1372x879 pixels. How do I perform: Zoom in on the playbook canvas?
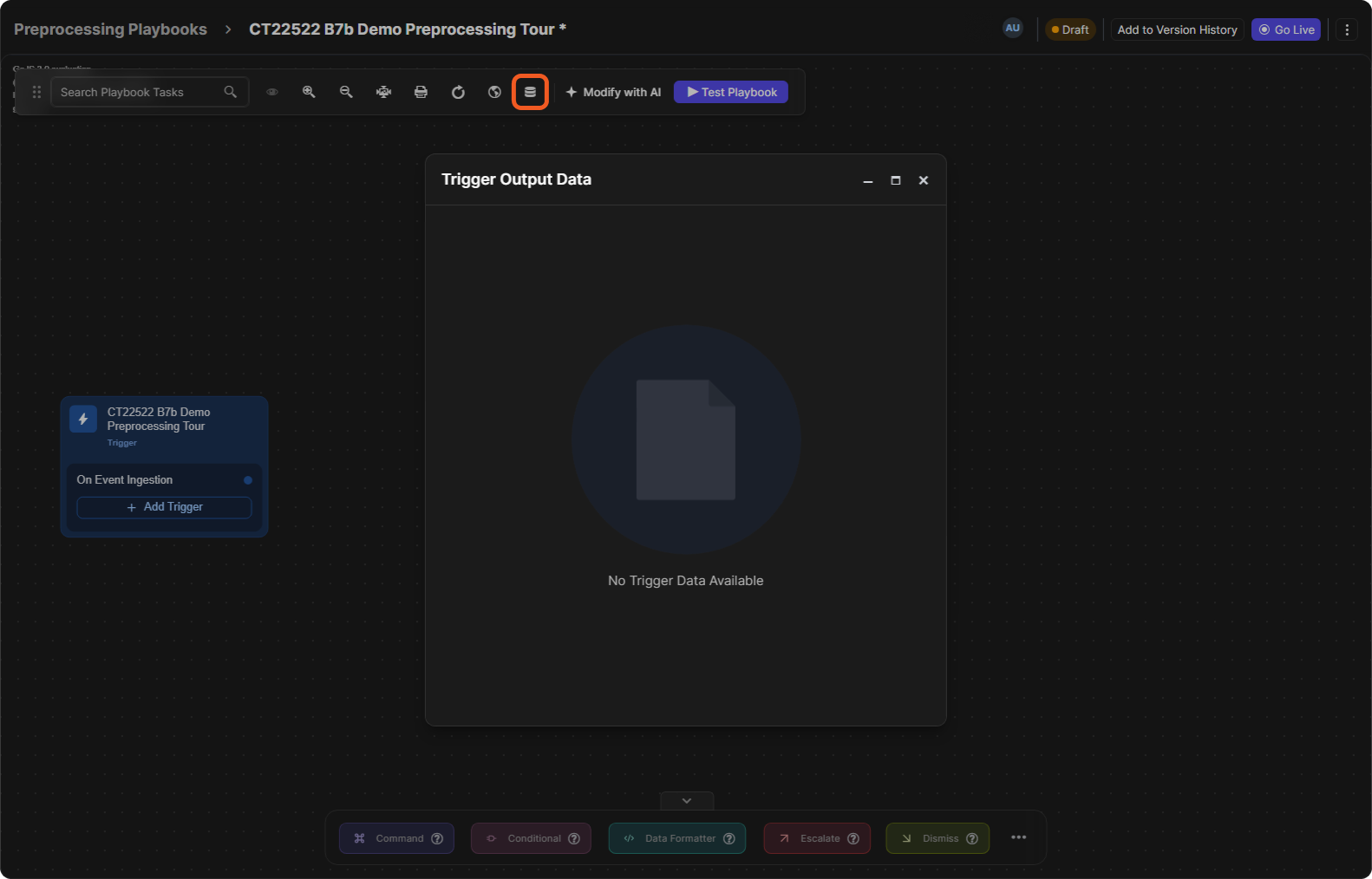(309, 92)
